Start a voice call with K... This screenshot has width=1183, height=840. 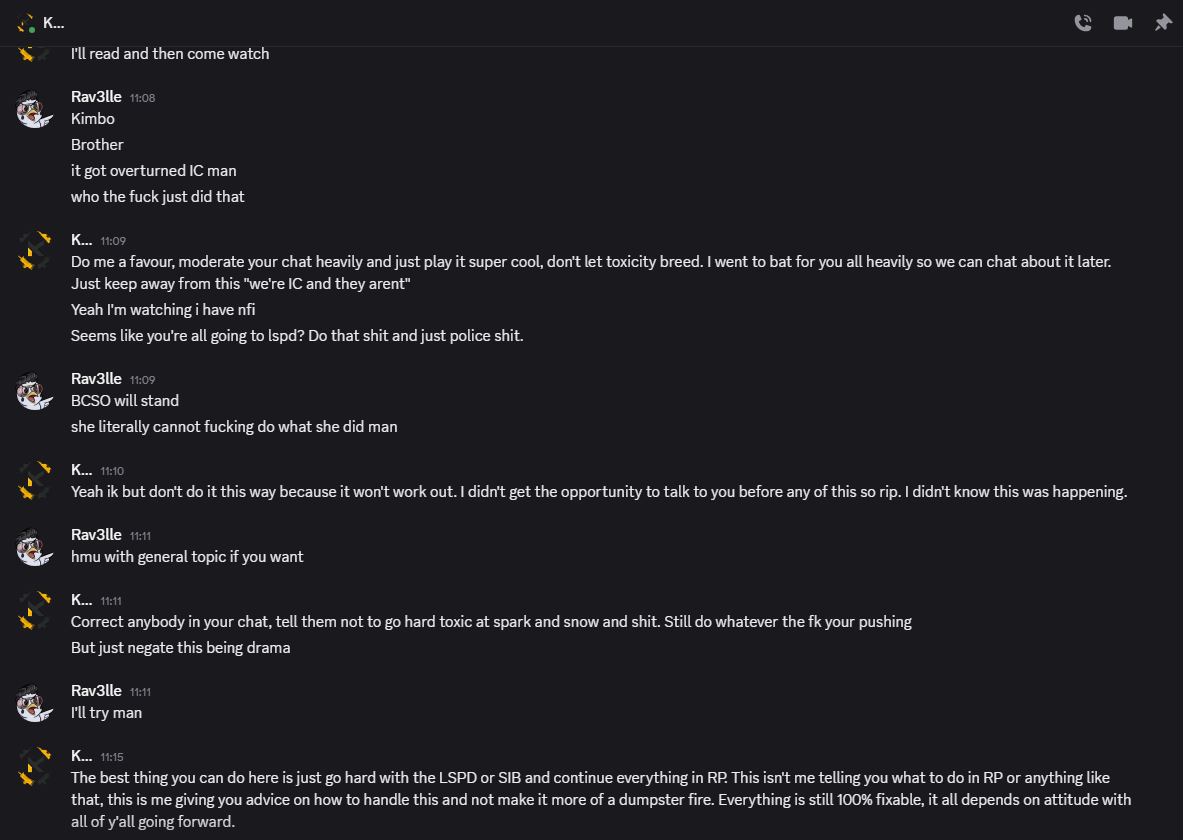tap(1083, 23)
